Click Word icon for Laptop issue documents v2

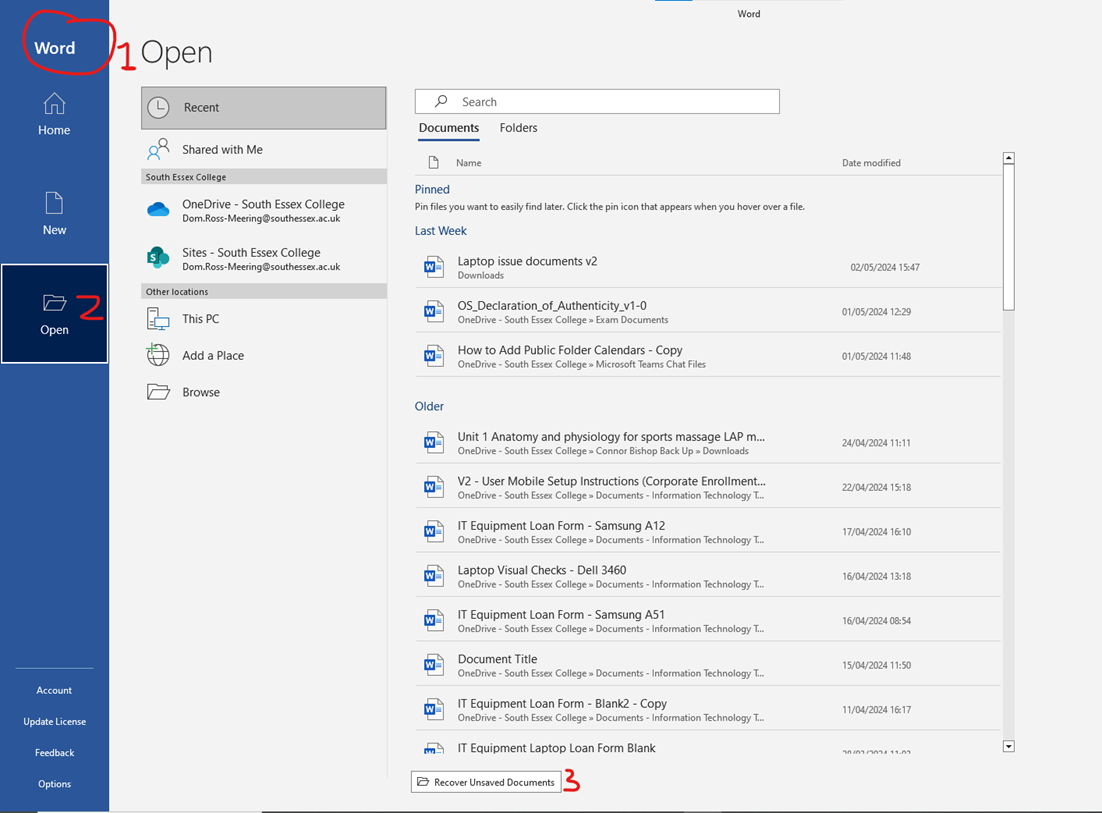click(434, 267)
